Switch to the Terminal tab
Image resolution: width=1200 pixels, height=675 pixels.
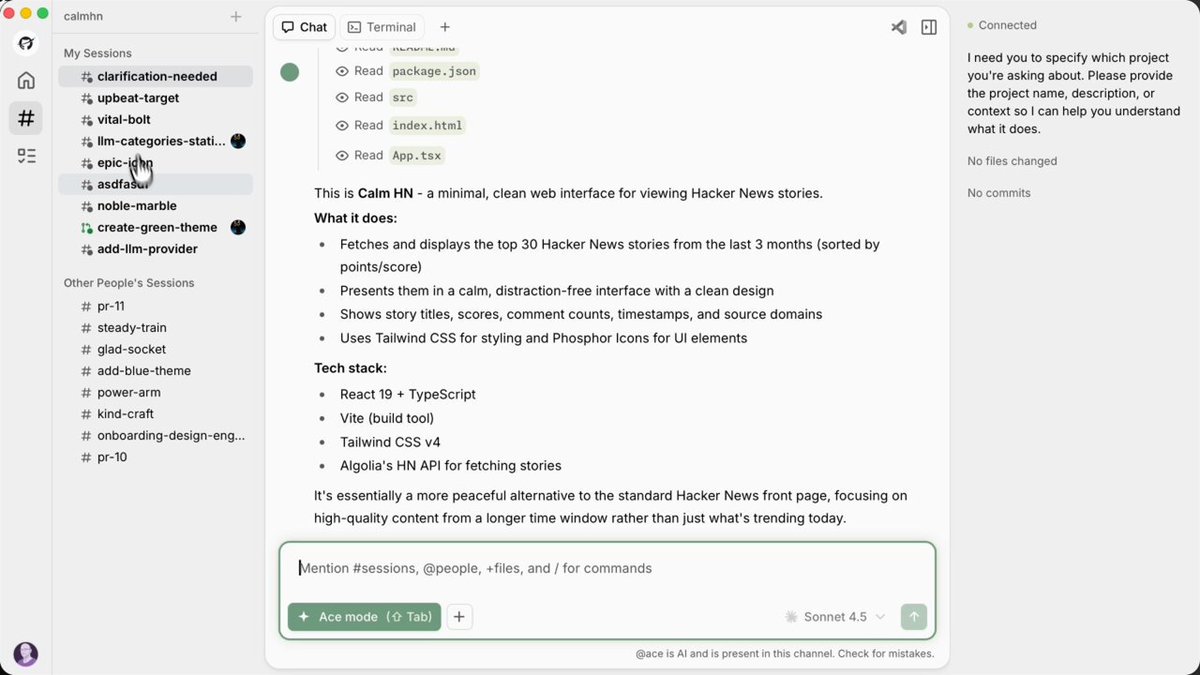pyautogui.click(x=381, y=27)
